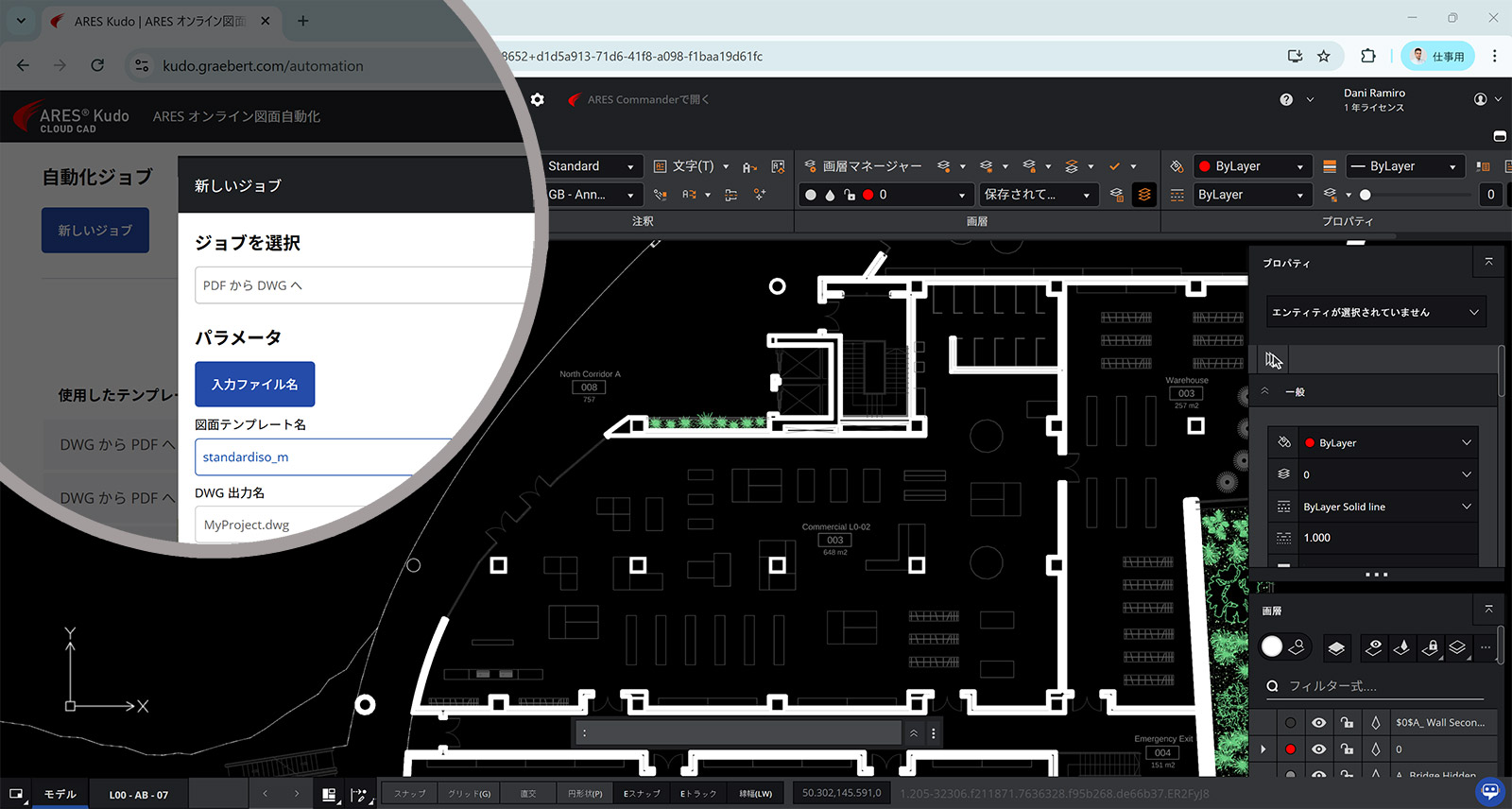Image resolution: width=1512 pixels, height=809 pixels.
Task: Click the ARES Commanderで開く link
Action: click(x=647, y=99)
